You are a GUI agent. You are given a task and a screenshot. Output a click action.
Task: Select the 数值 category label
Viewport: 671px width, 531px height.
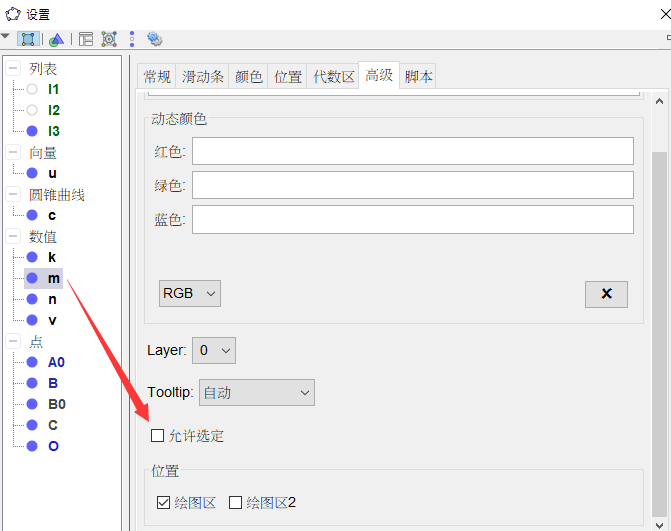click(x=42, y=236)
